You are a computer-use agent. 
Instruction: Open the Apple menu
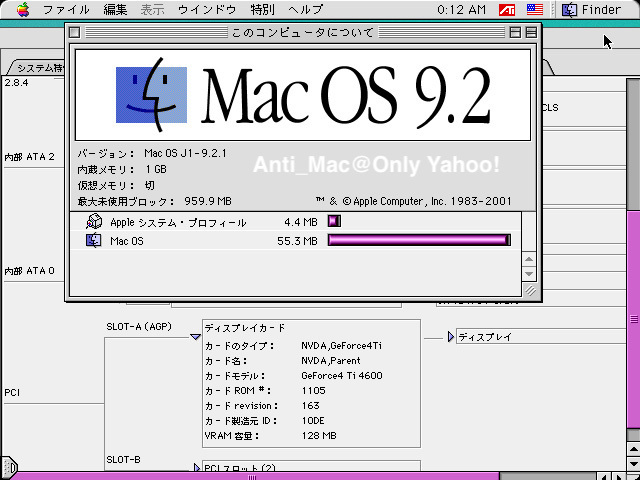tap(23, 9)
